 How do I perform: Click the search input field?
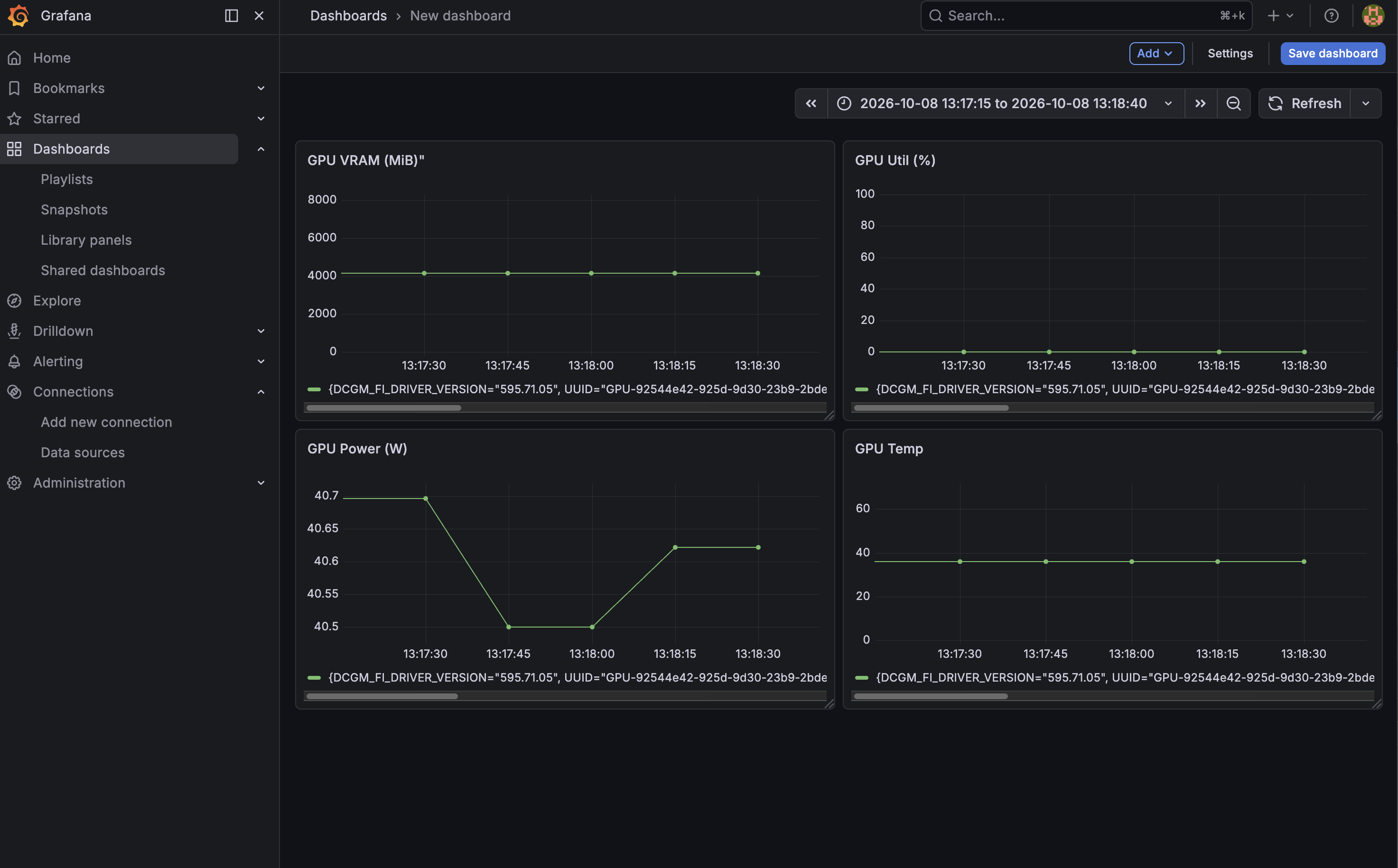click(x=1086, y=16)
